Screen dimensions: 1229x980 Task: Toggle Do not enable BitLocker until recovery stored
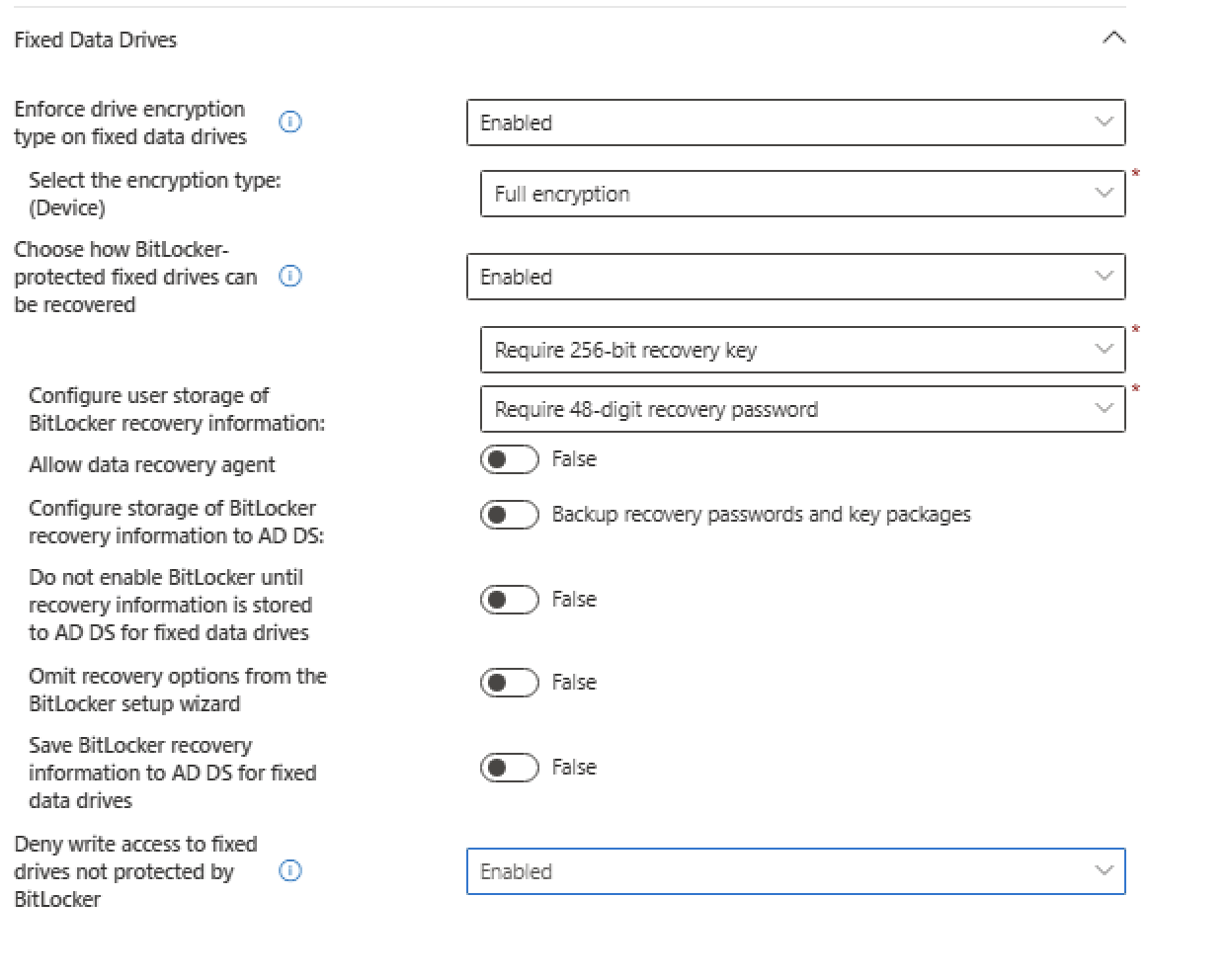click(509, 599)
